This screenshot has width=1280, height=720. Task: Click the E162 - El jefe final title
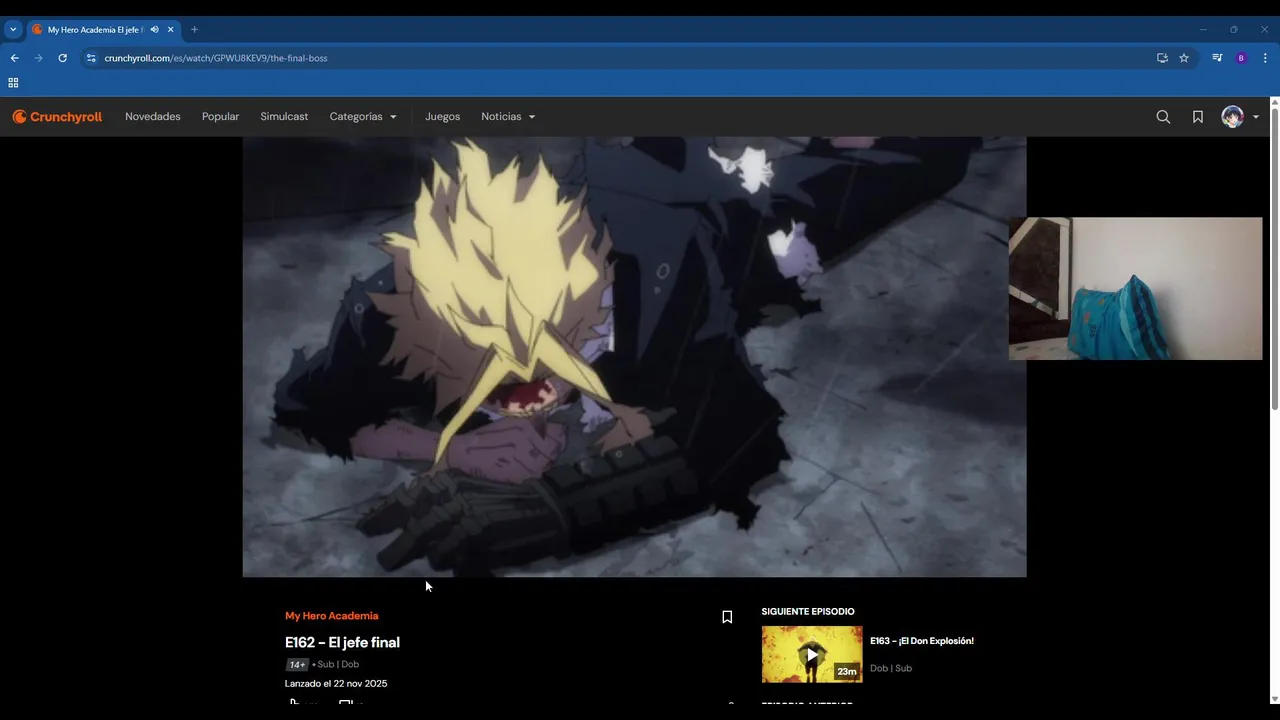pos(342,642)
